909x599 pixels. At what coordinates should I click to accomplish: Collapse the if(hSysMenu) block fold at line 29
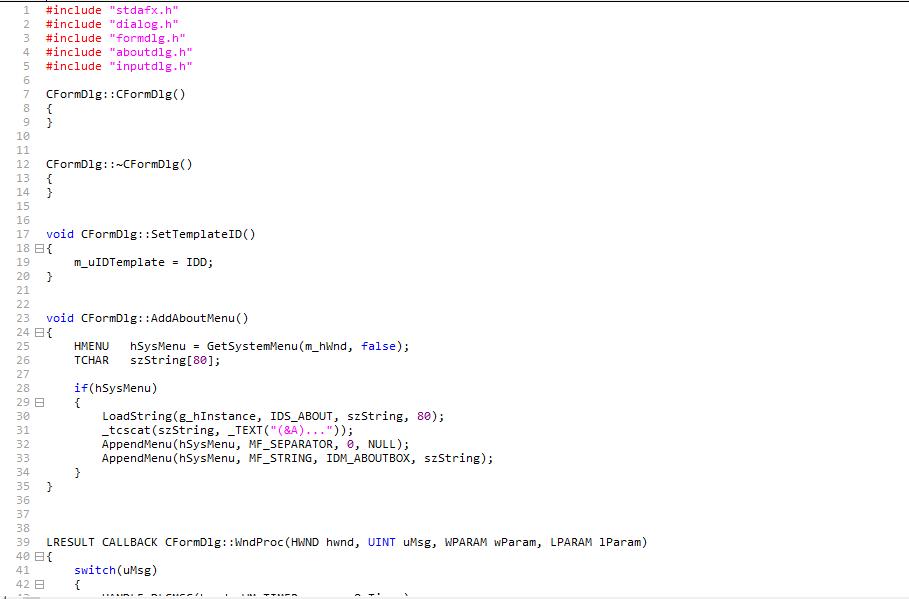click(39, 402)
